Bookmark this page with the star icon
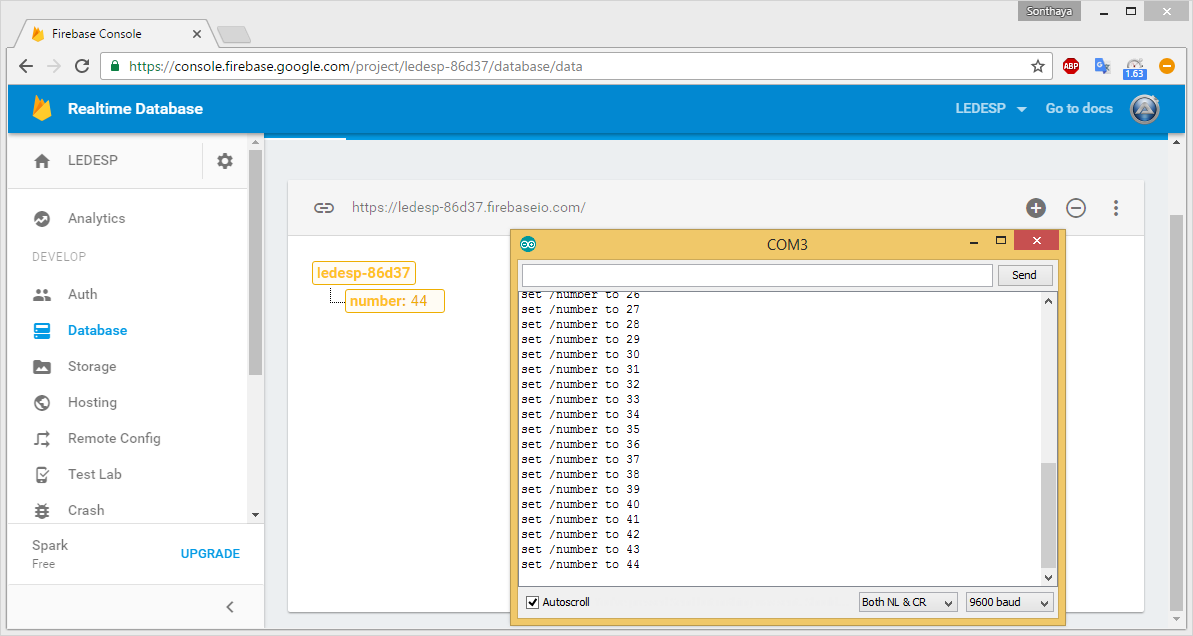The width and height of the screenshot is (1193, 636). coord(1038,66)
